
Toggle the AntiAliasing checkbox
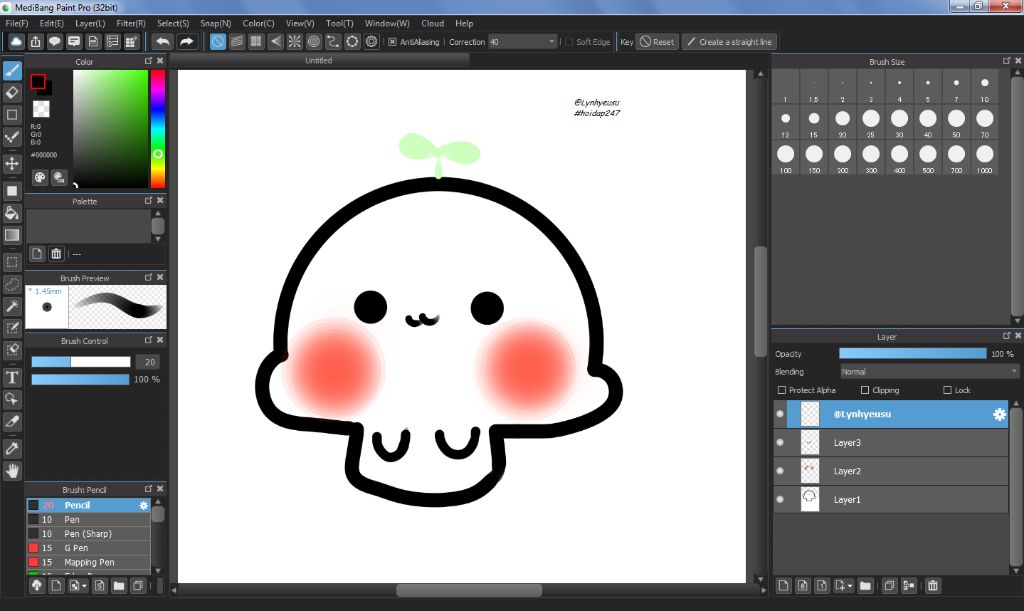coord(392,42)
